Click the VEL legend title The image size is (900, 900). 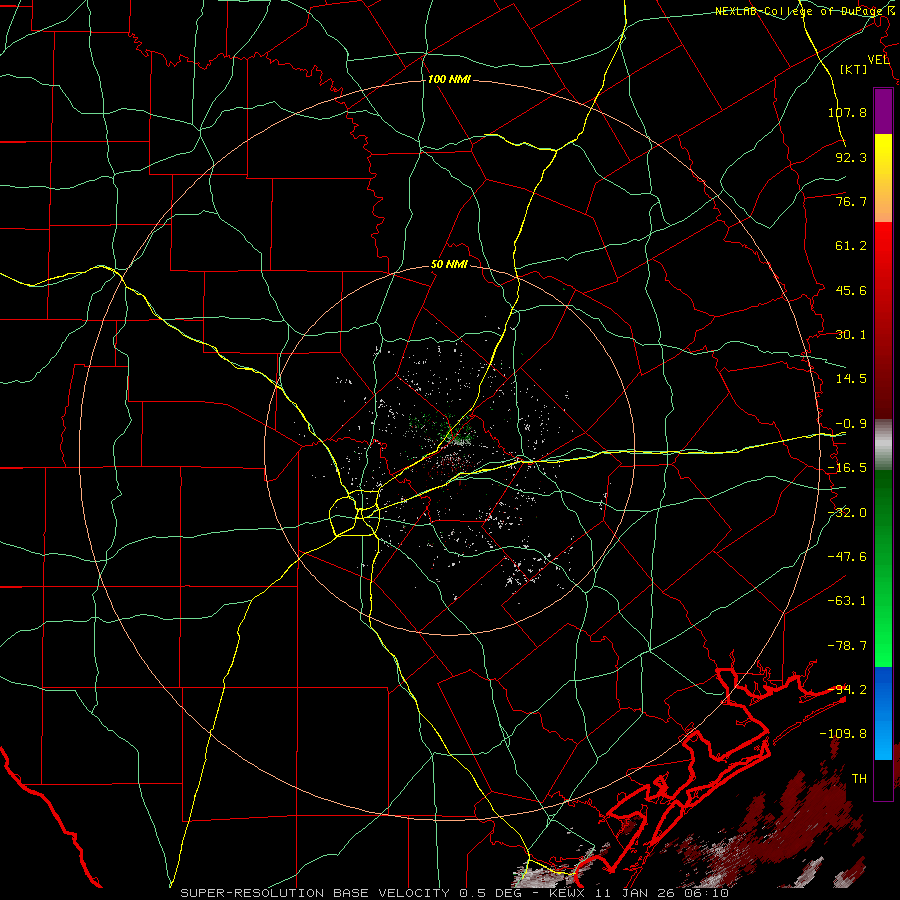878,60
